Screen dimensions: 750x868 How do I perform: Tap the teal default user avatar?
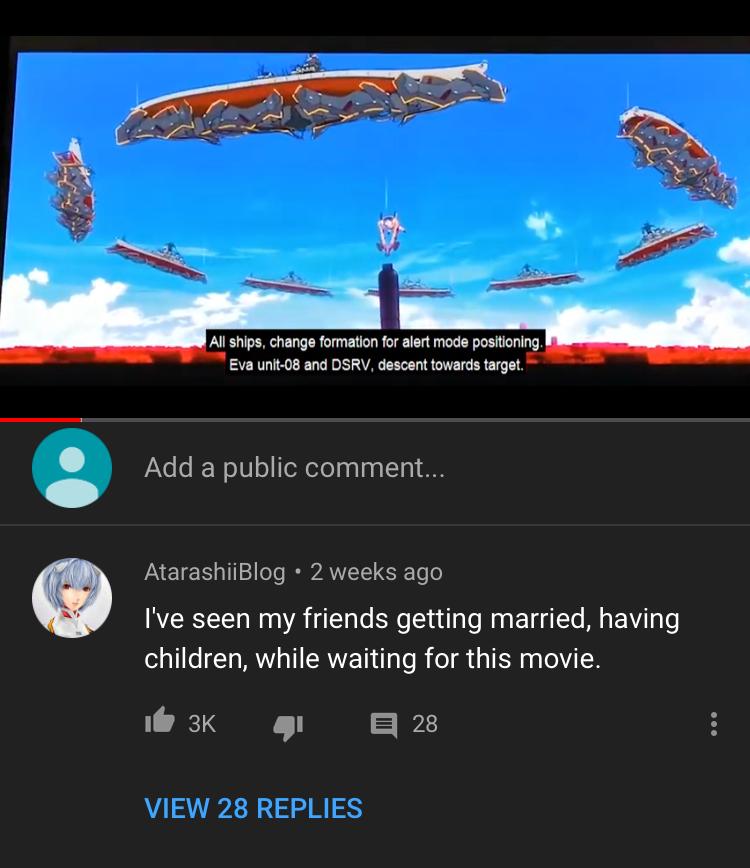tap(72, 468)
